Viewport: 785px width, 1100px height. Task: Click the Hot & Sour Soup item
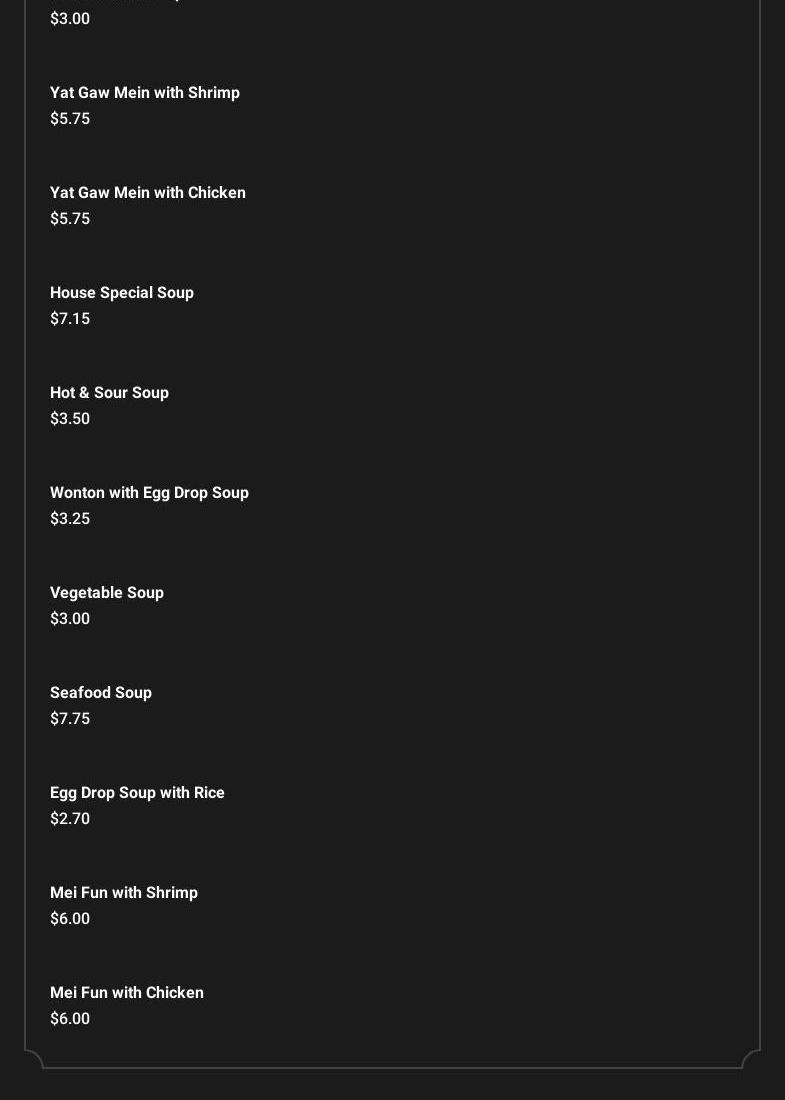point(109,393)
